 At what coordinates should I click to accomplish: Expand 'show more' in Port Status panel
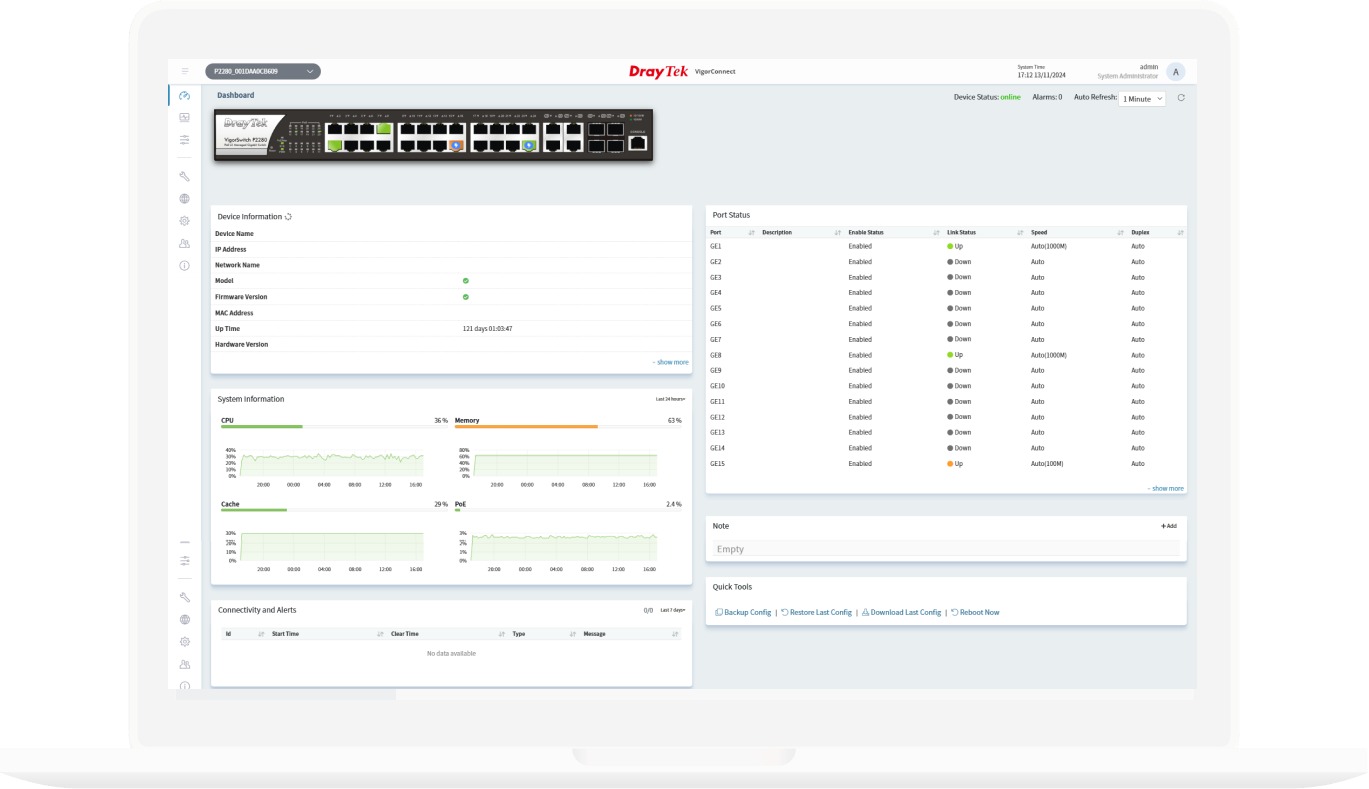click(x=1165, y=489)
